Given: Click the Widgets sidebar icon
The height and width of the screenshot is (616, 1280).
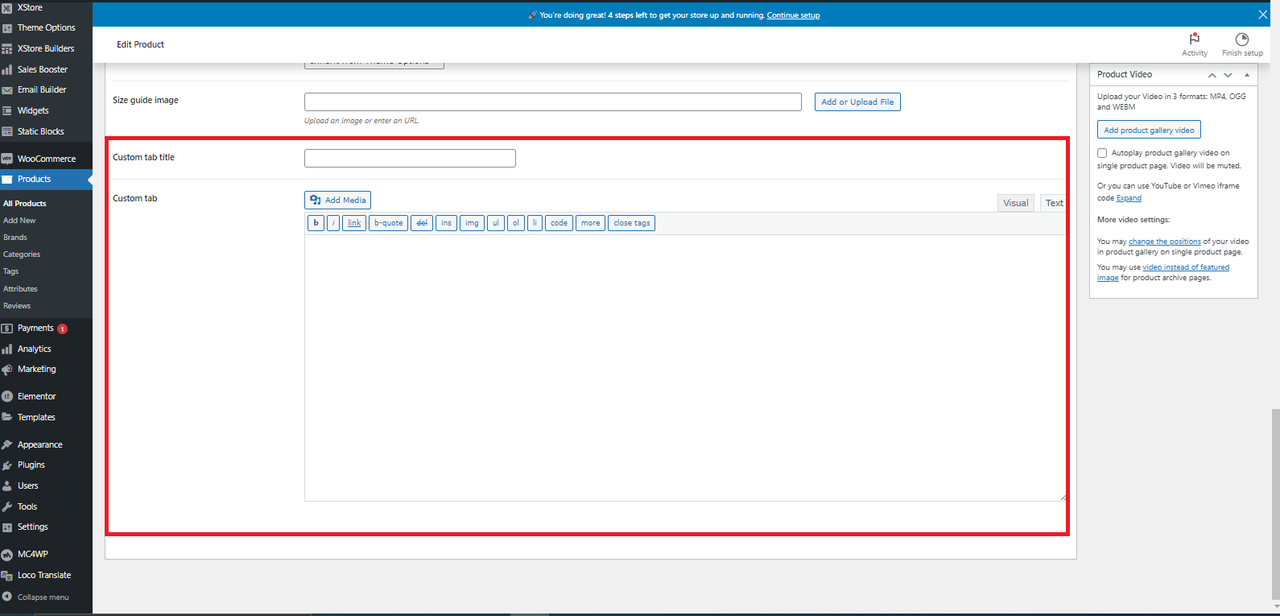Looking at the screenshot, I should 7,110.
